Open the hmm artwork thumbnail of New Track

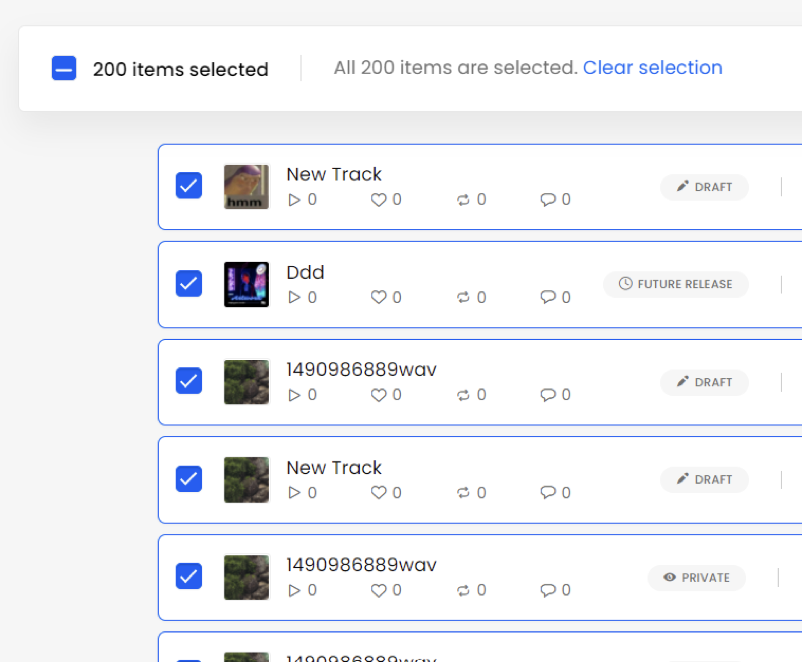(x=247, y=187)
